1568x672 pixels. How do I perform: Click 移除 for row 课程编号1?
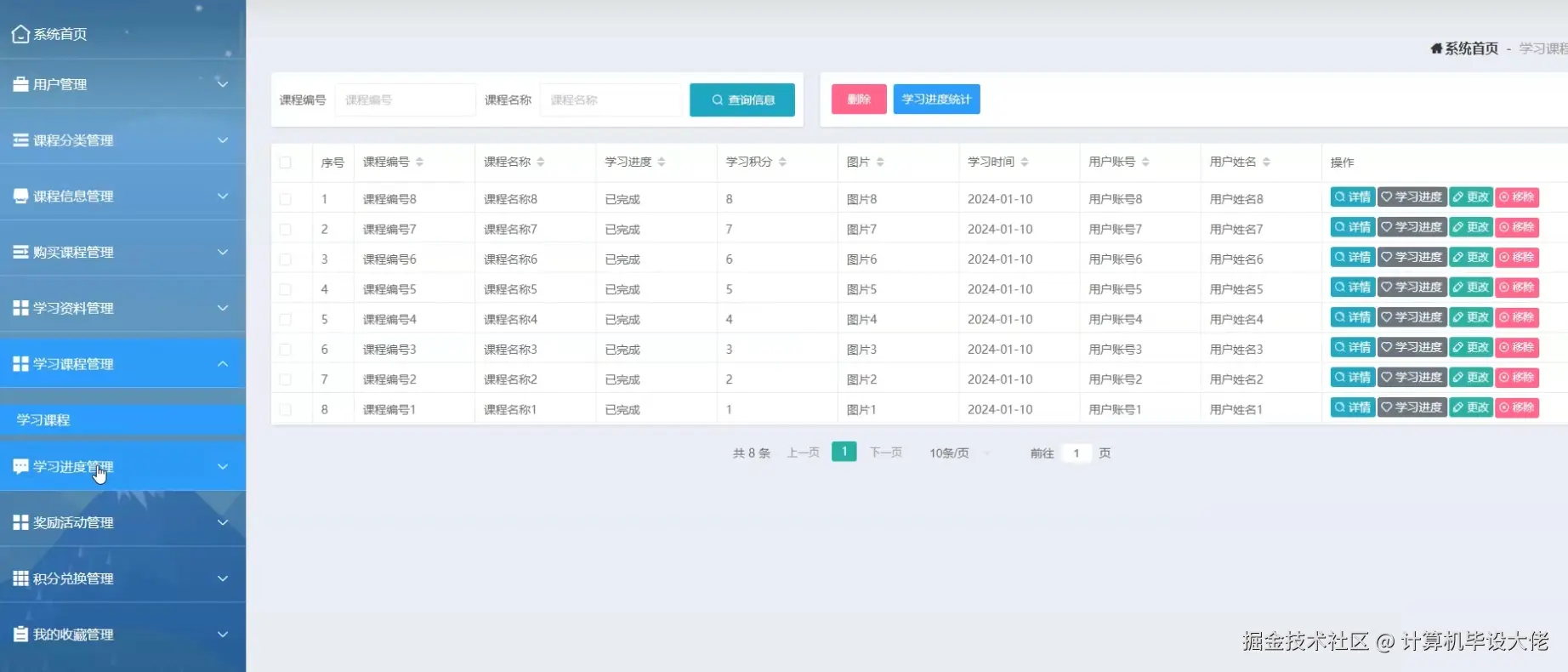pos(1517,407)
